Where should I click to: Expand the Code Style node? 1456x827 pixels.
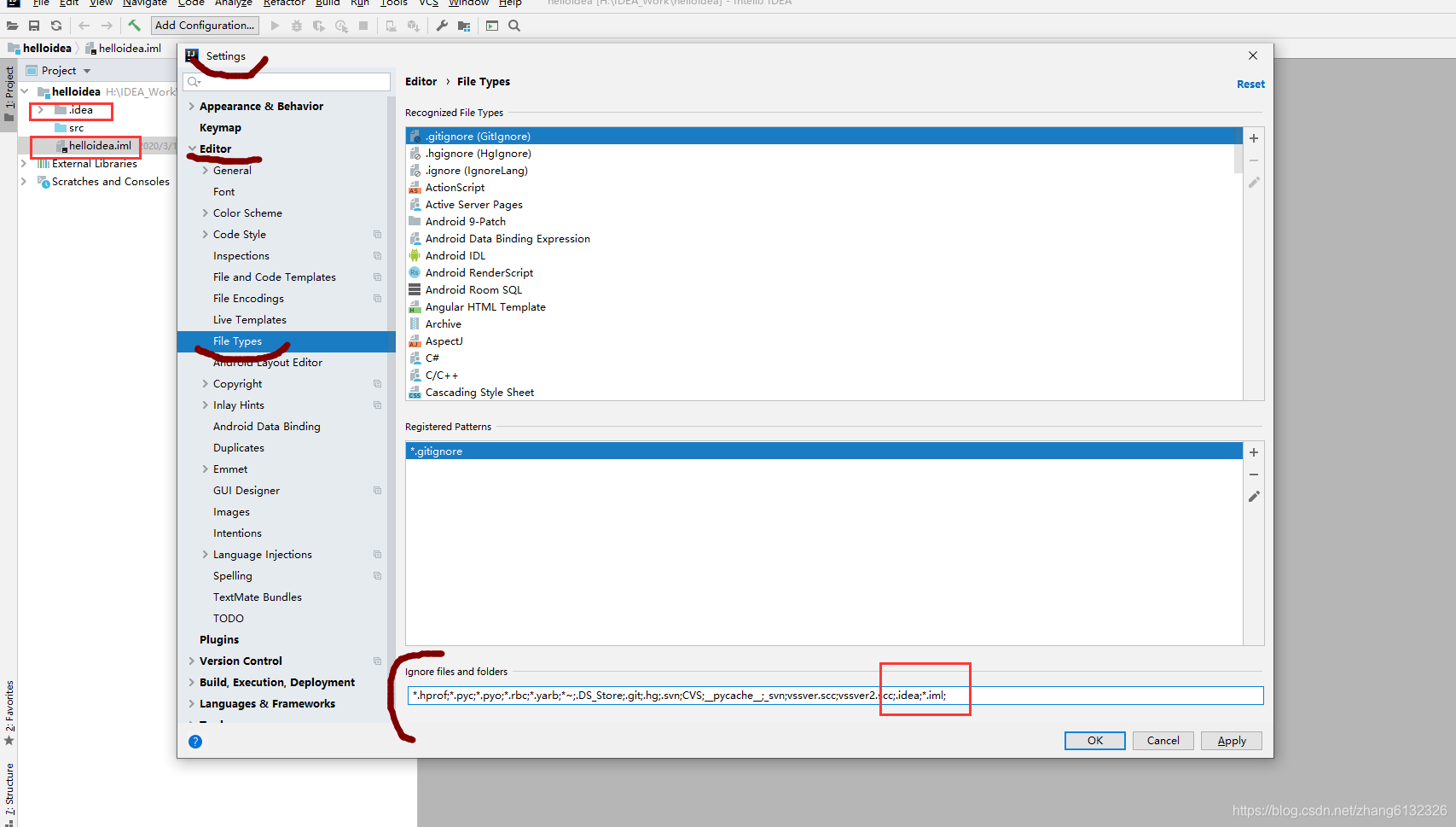tap(205, 235)
